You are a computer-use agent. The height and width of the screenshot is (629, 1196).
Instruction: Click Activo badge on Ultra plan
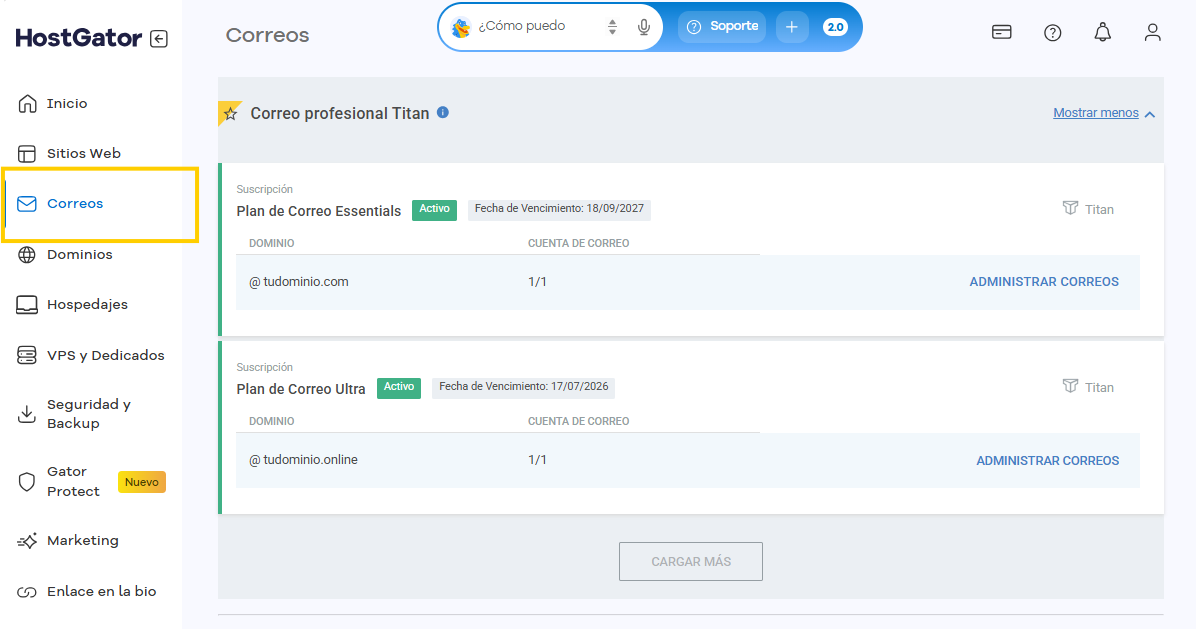[x=399, y=388]
